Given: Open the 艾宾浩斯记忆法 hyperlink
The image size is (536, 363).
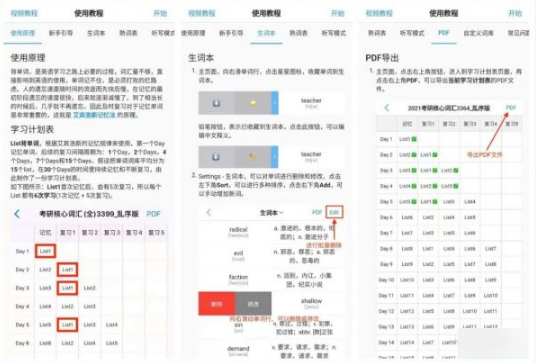Looking at the screenshot, I should click(94, 115).
